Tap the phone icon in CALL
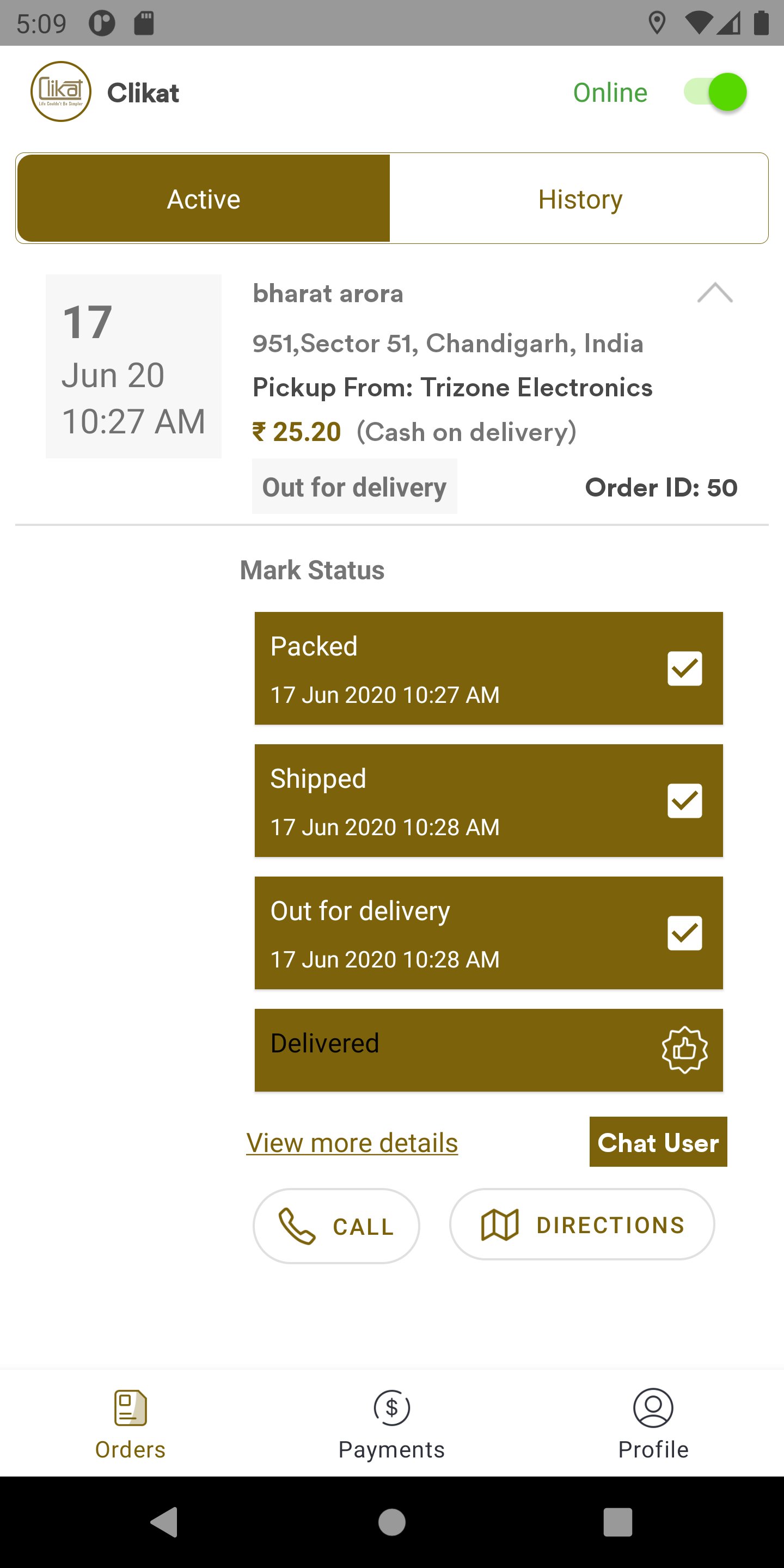Image resolution: width=784 pixels, height=1568 pixels. tap(296, 1226)
